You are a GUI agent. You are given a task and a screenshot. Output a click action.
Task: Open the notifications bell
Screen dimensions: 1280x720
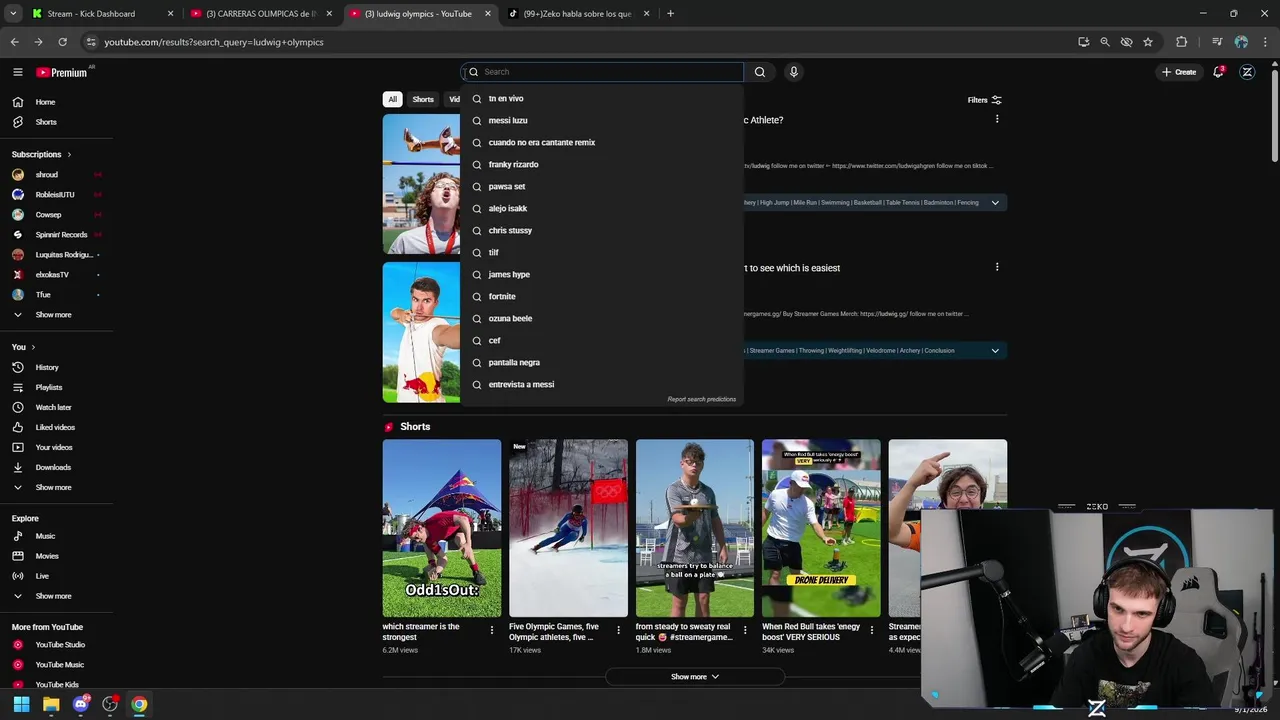[1218, 72]
